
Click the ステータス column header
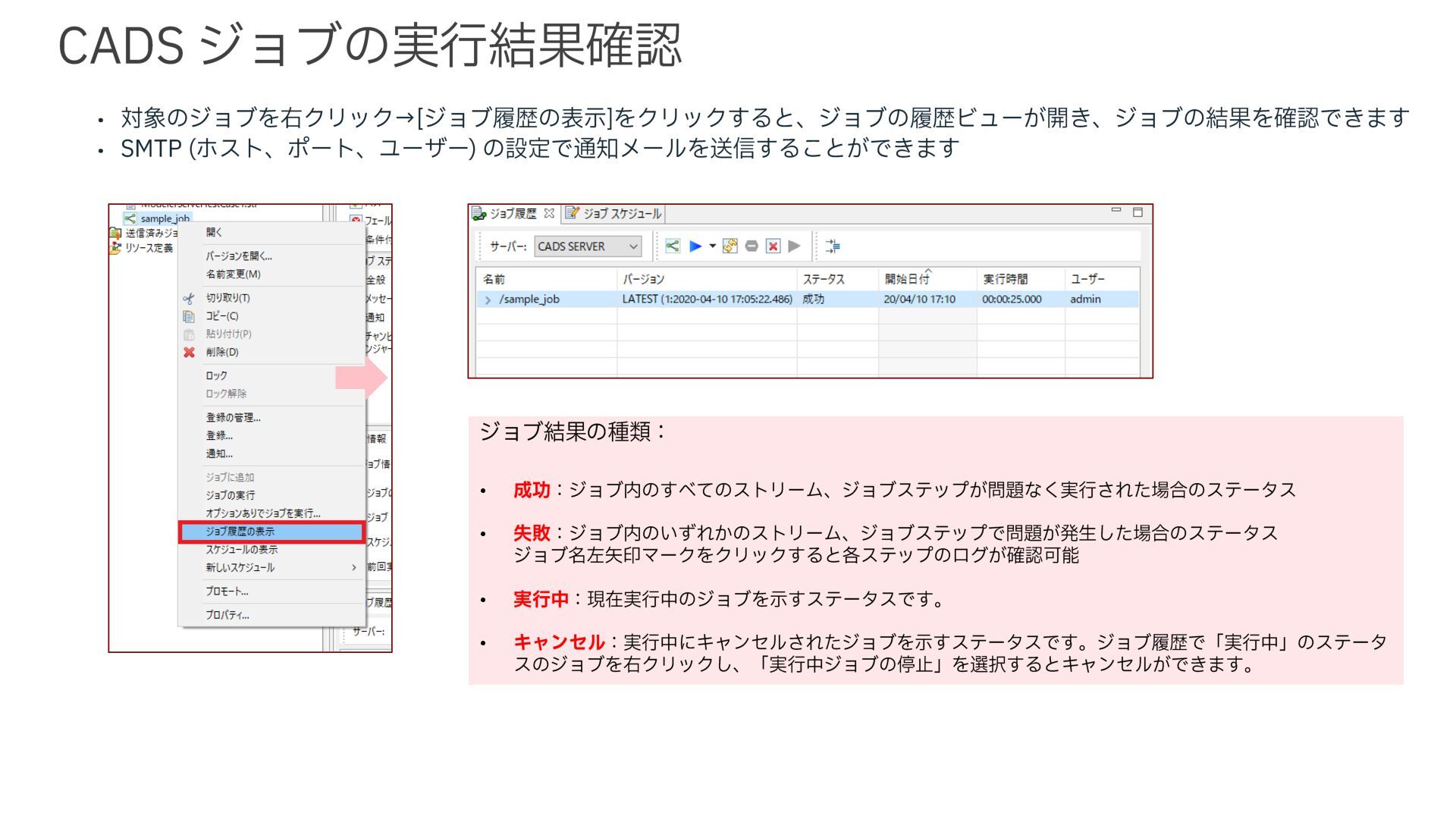pos(823,279)
